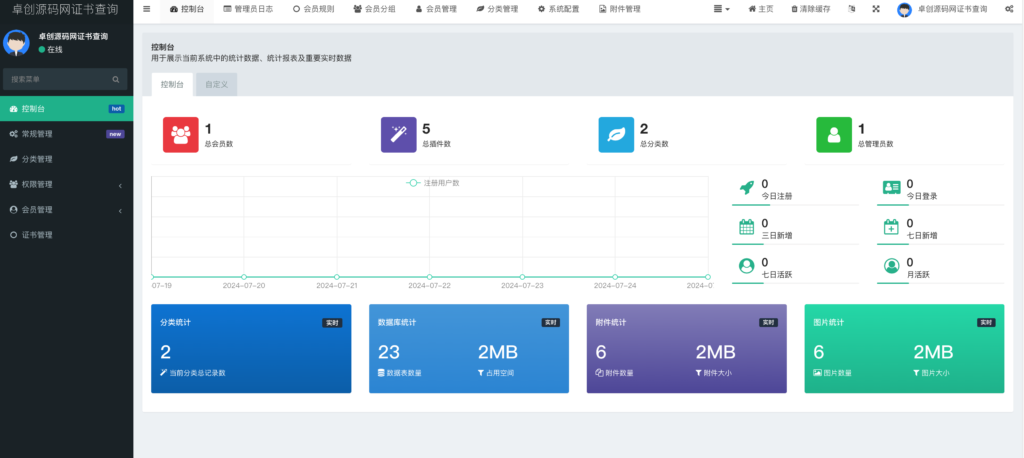Viewport: 1024px width, 458px height.
Task: Click the rocket icon for 今日注册
Action: 746,188
